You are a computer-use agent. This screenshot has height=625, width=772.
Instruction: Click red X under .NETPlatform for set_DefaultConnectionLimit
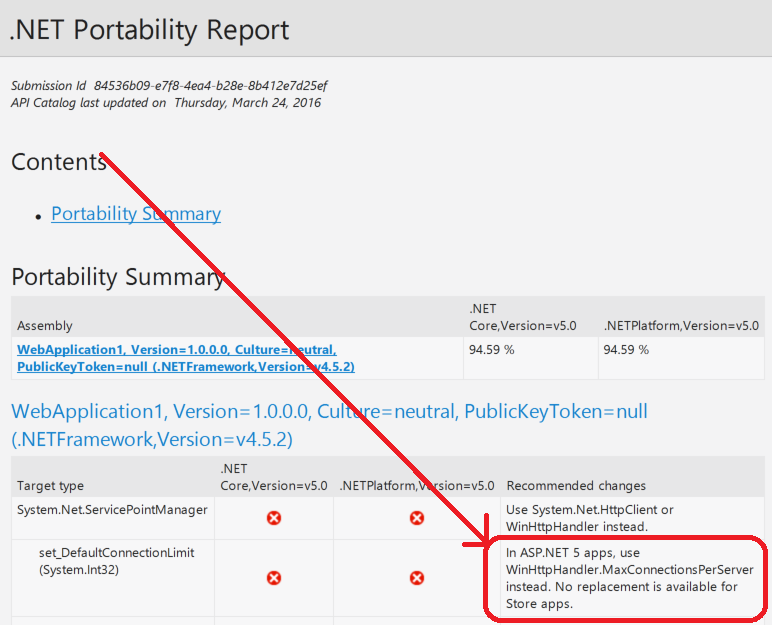point(417,578)
